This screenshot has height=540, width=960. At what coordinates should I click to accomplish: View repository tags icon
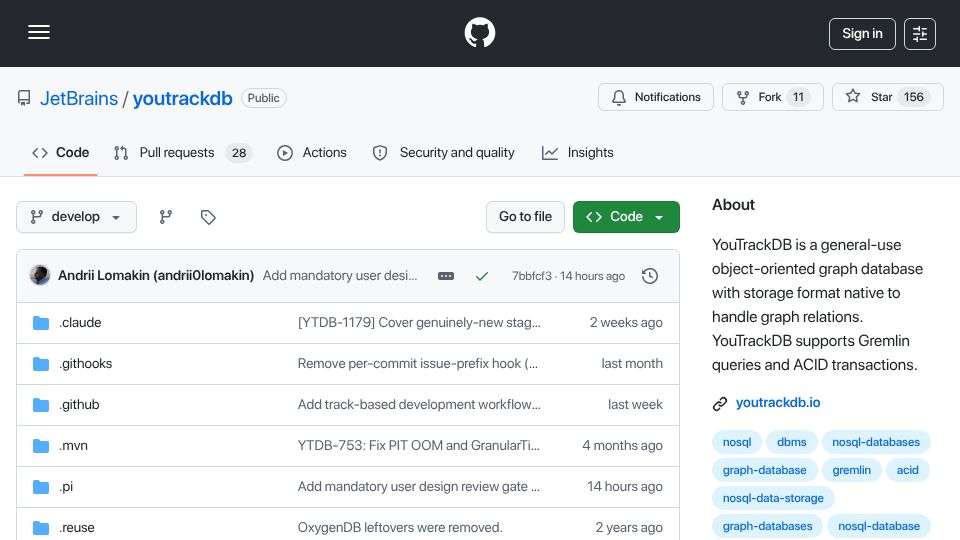(x=208, y=217)
